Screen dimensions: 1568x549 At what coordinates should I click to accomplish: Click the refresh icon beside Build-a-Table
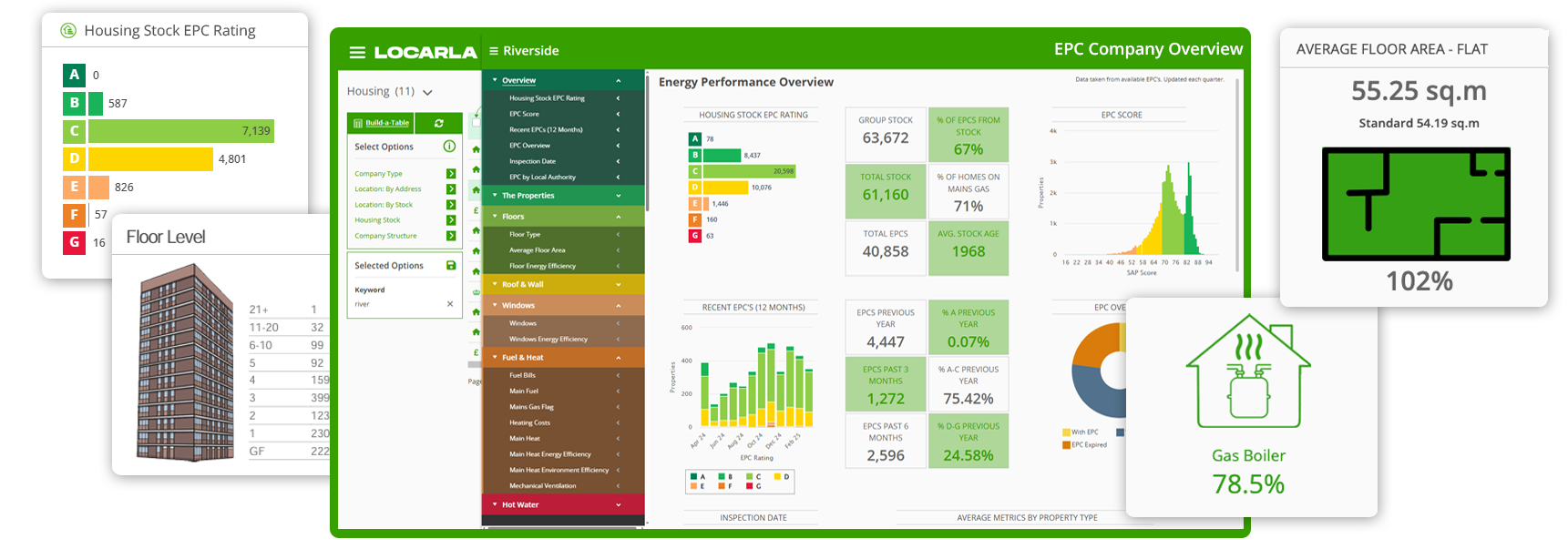(439, 123)
